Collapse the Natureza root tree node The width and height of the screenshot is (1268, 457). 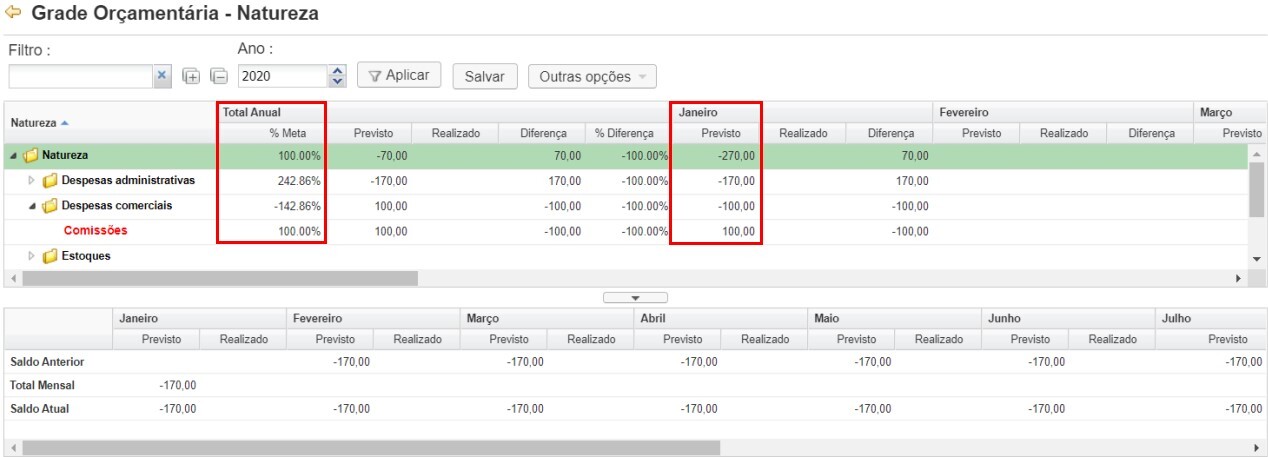14,156
